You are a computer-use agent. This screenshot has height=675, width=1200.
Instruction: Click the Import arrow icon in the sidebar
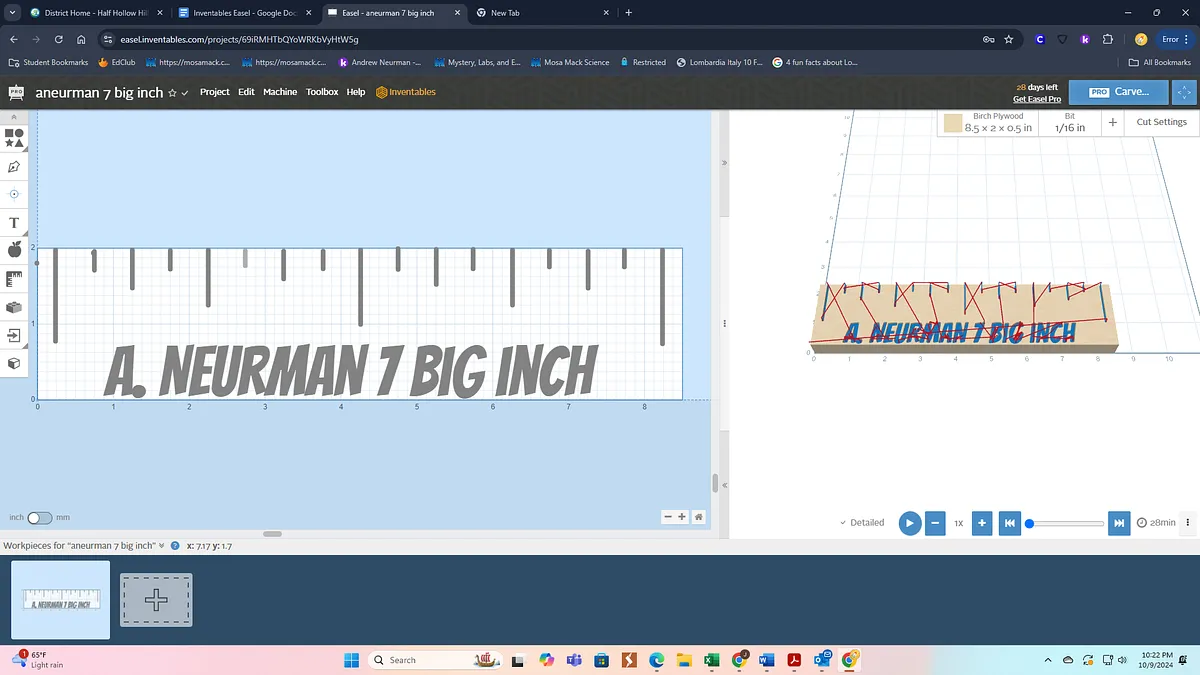tap(14, 336)
